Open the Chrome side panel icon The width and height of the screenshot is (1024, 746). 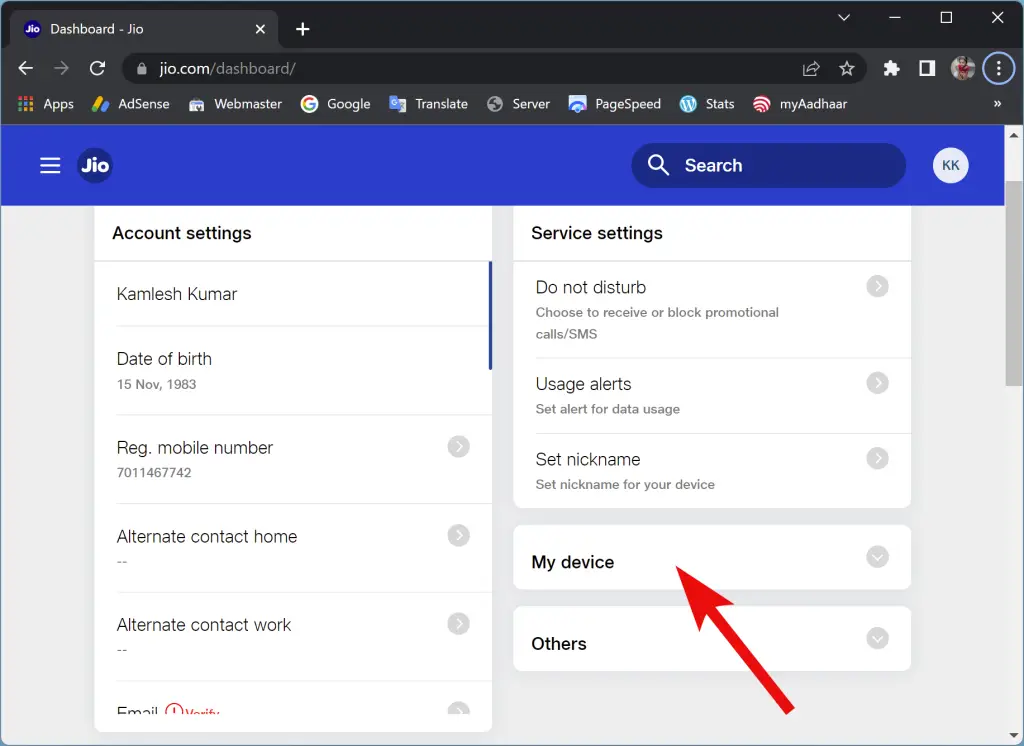(x=926, y=68)
